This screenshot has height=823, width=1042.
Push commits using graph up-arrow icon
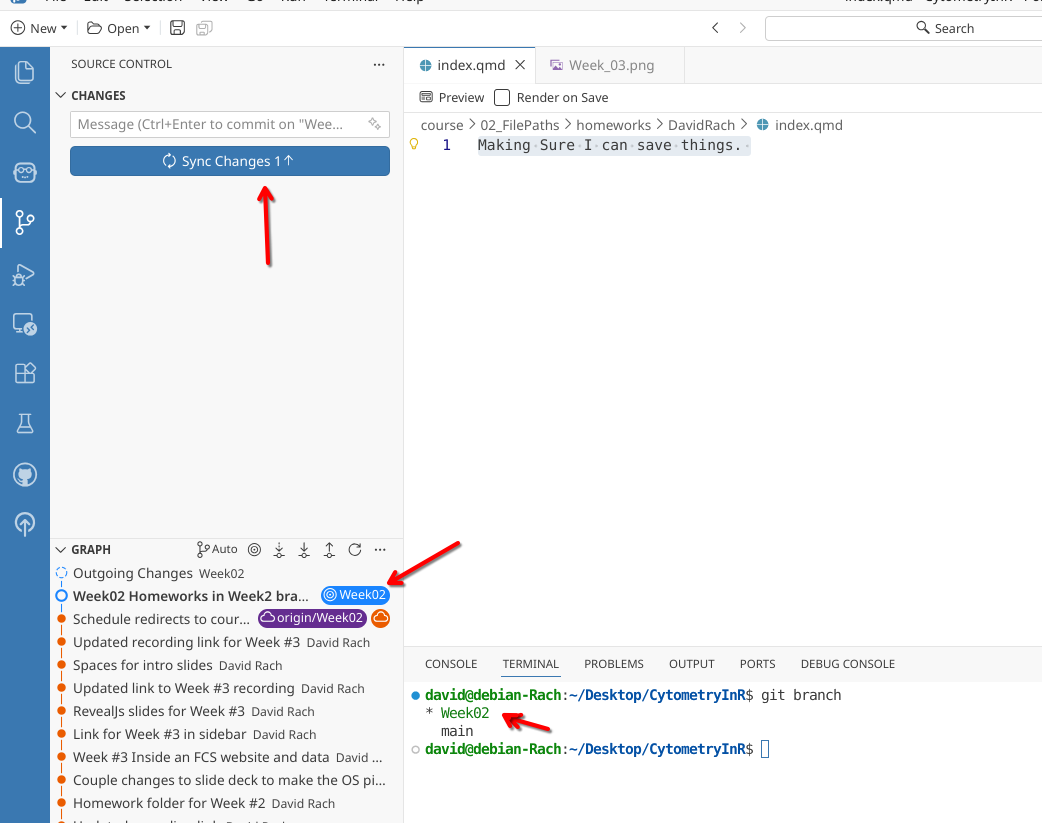coord(329,549)
